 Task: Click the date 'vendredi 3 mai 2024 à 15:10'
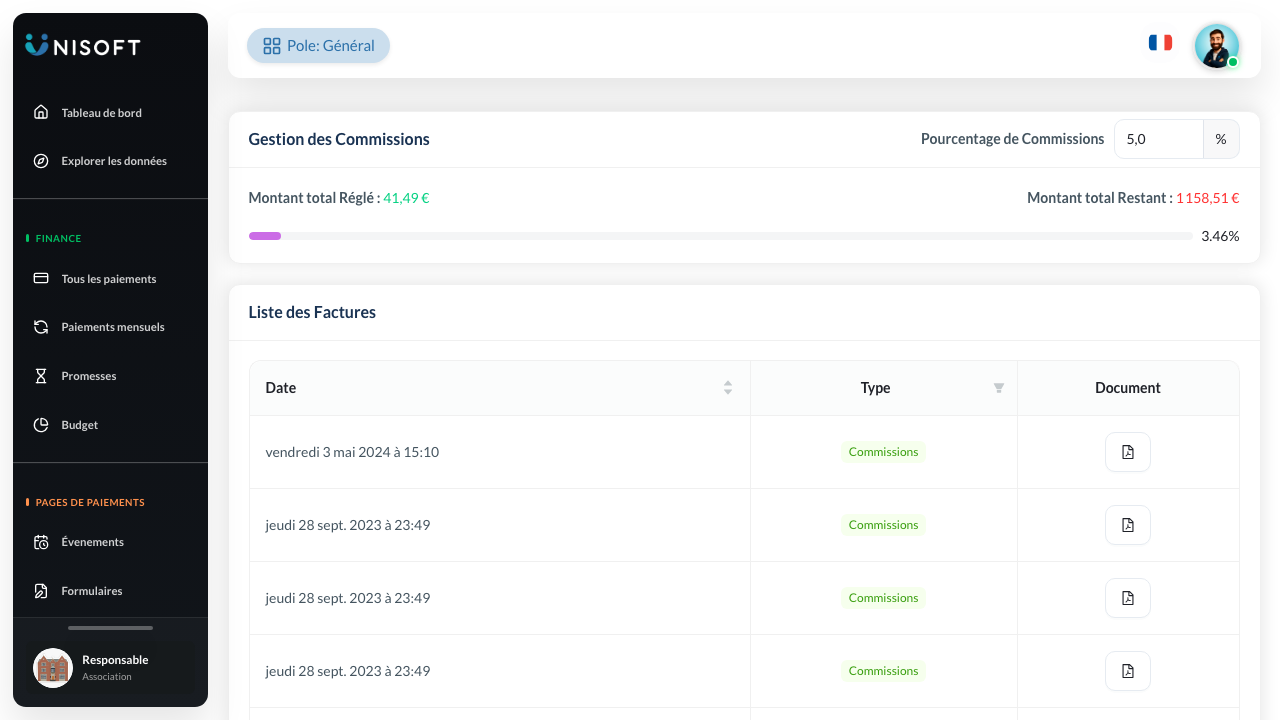pyautogui.click(x=352, y=452)
